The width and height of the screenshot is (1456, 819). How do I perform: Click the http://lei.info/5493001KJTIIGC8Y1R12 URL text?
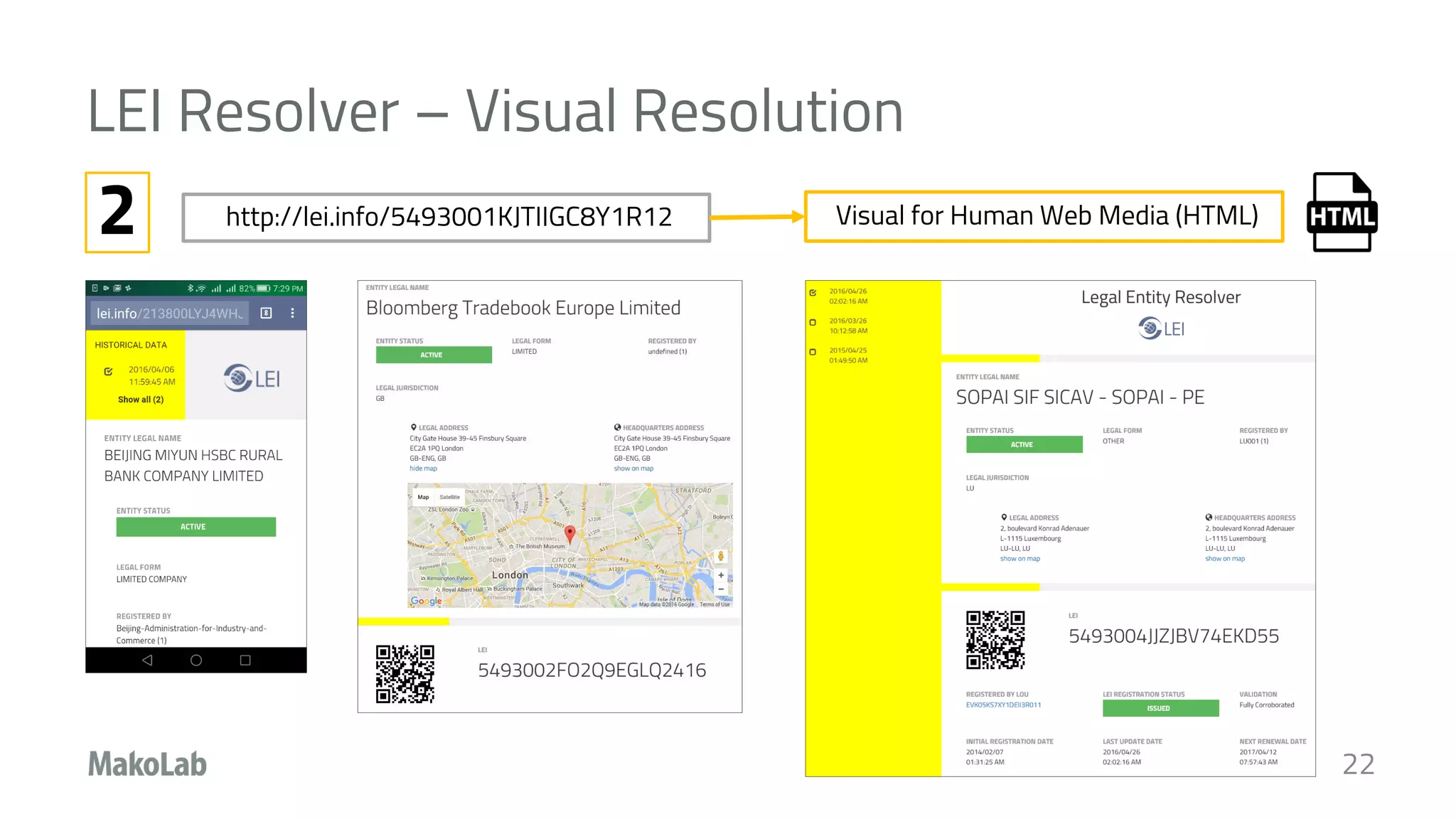[x=449, y=217]
